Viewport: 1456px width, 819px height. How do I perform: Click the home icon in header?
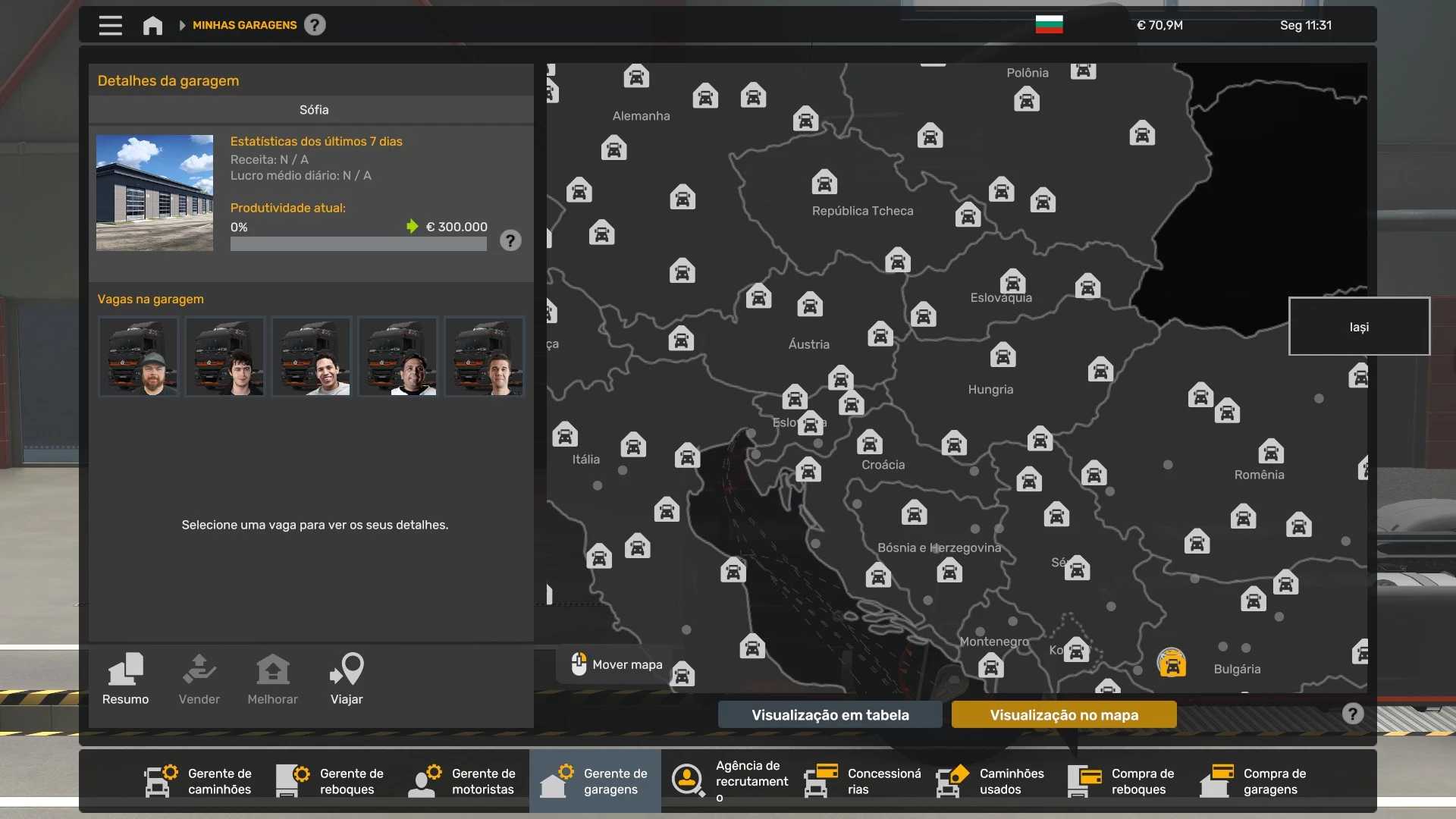coord(152,26)
